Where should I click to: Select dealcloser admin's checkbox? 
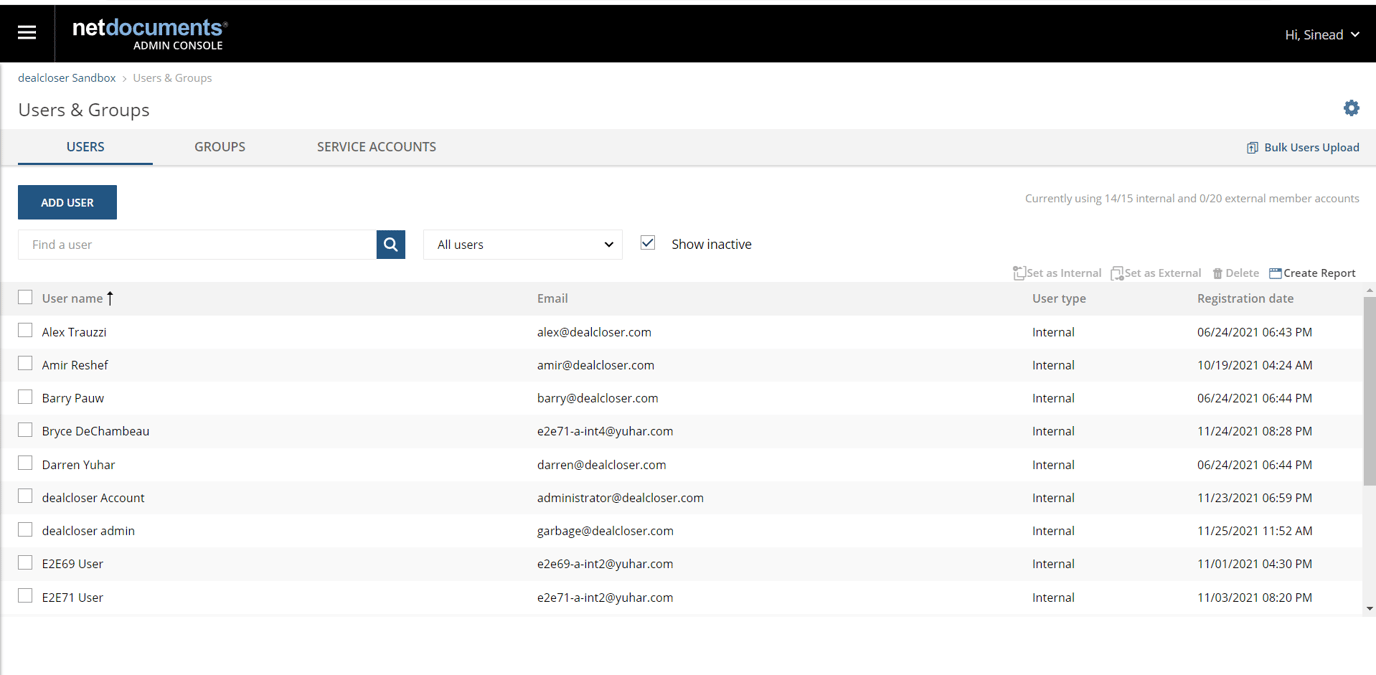pos(25,529)
